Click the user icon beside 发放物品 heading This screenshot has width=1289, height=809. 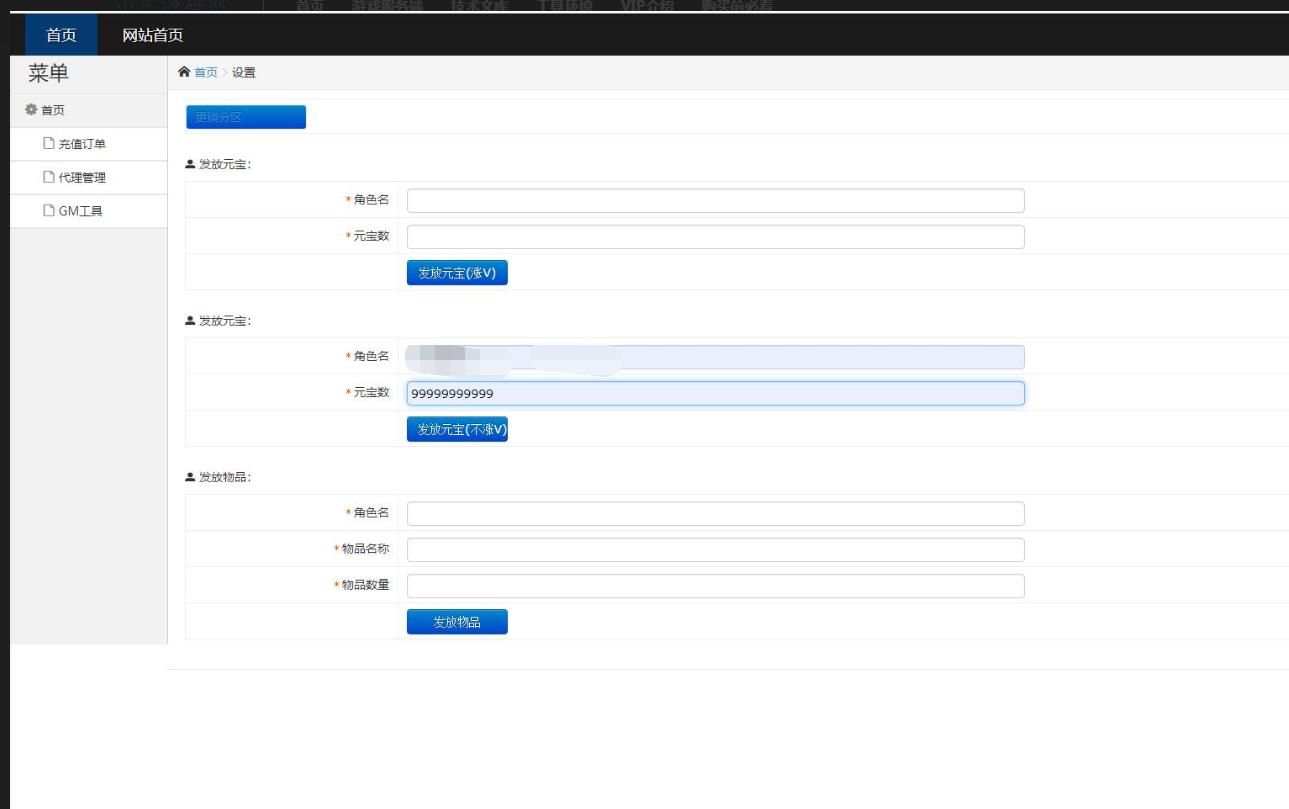190,477
